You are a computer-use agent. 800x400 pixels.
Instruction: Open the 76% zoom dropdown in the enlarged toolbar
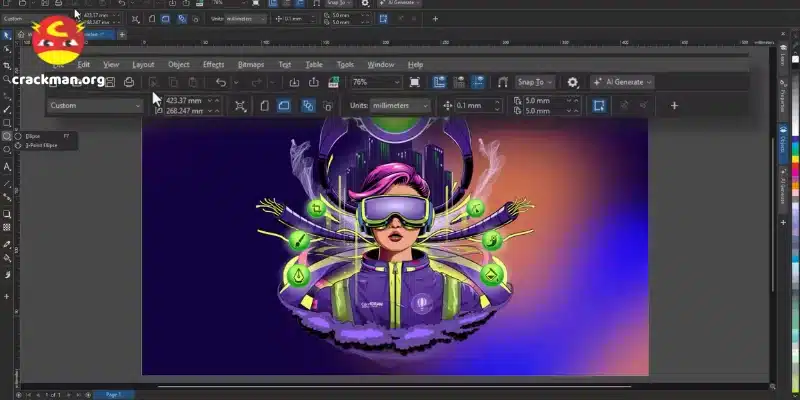pyautogui.click(x=377, y=82)
